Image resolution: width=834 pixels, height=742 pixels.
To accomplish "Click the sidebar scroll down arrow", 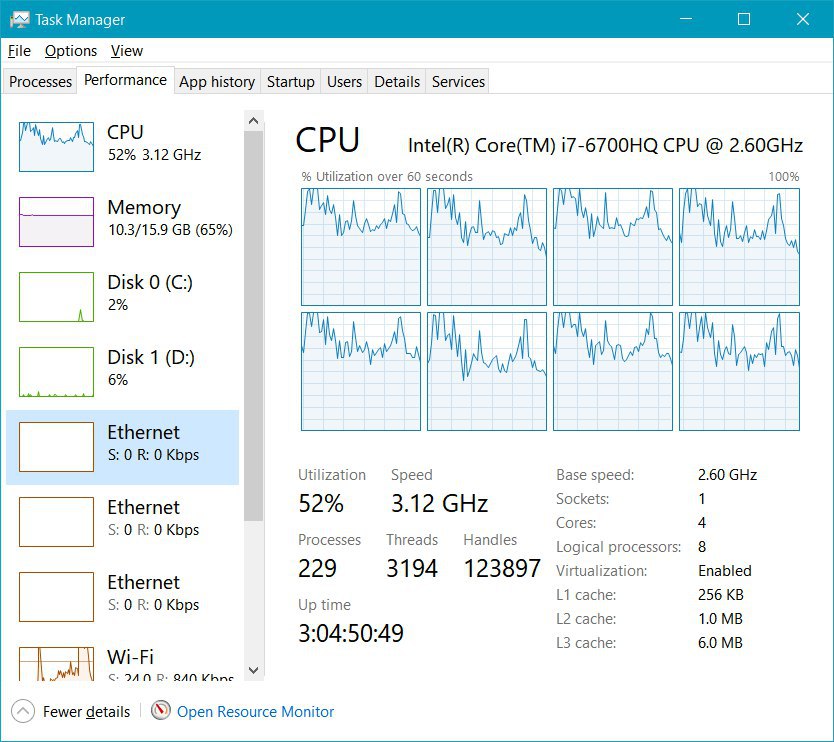I will click(254, 670).
